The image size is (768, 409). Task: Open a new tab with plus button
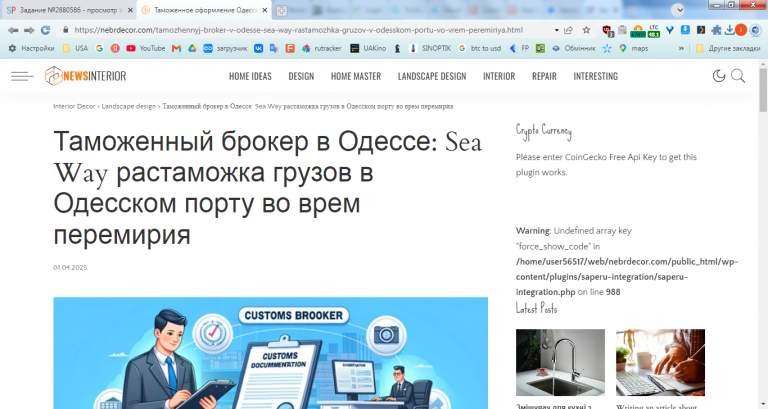tap(281, 10)
